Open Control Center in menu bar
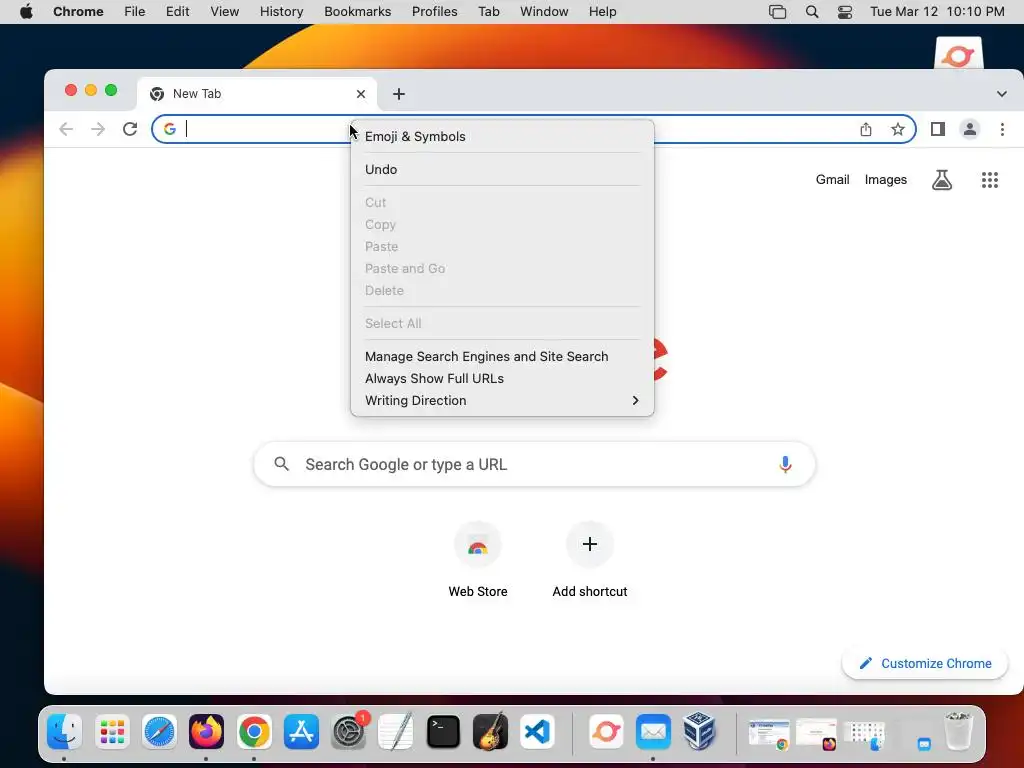 (x=844, y=12)
